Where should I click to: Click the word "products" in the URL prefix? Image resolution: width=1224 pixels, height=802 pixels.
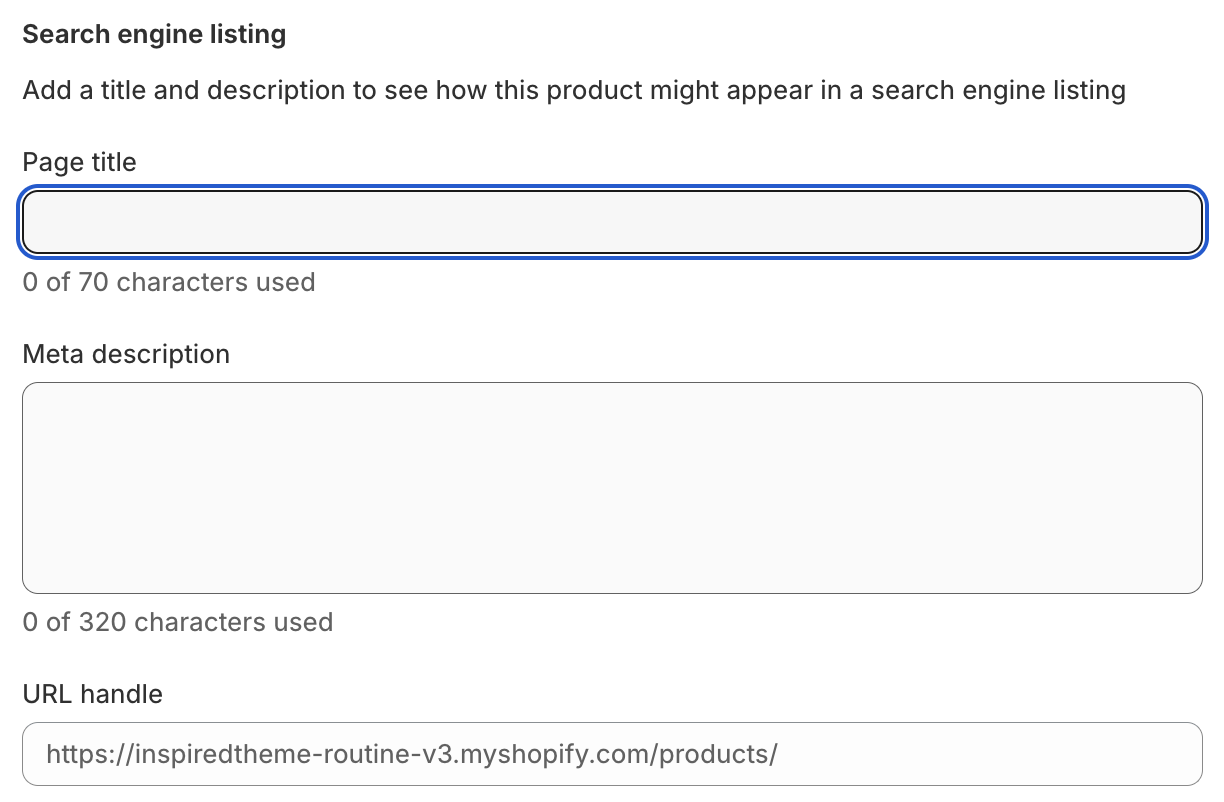point(714,754)
